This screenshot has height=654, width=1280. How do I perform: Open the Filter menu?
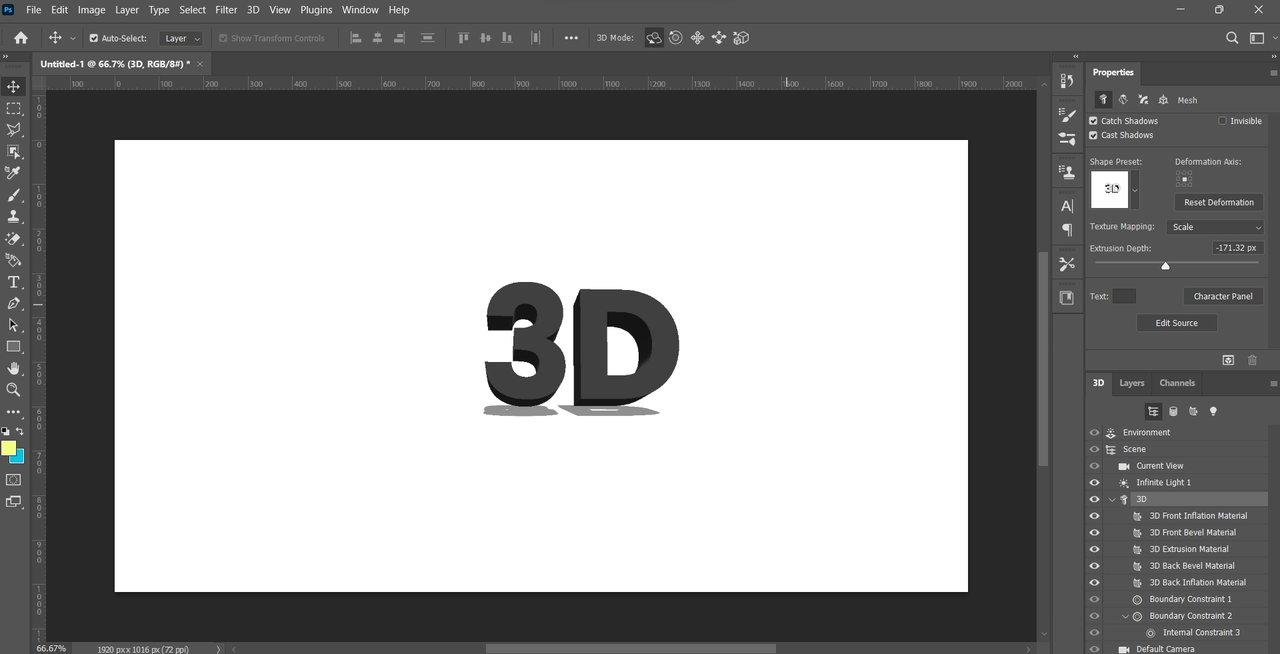(x=226, y=9)
